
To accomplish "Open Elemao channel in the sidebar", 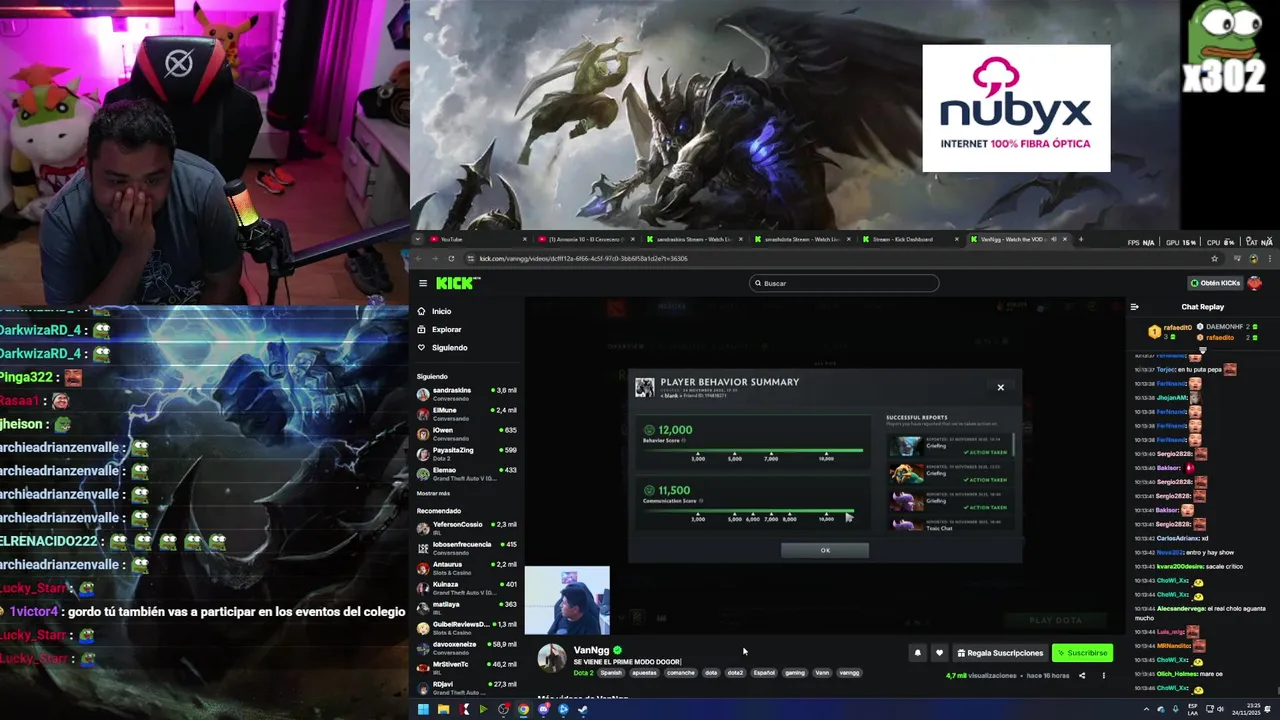I will pos(467,474).
